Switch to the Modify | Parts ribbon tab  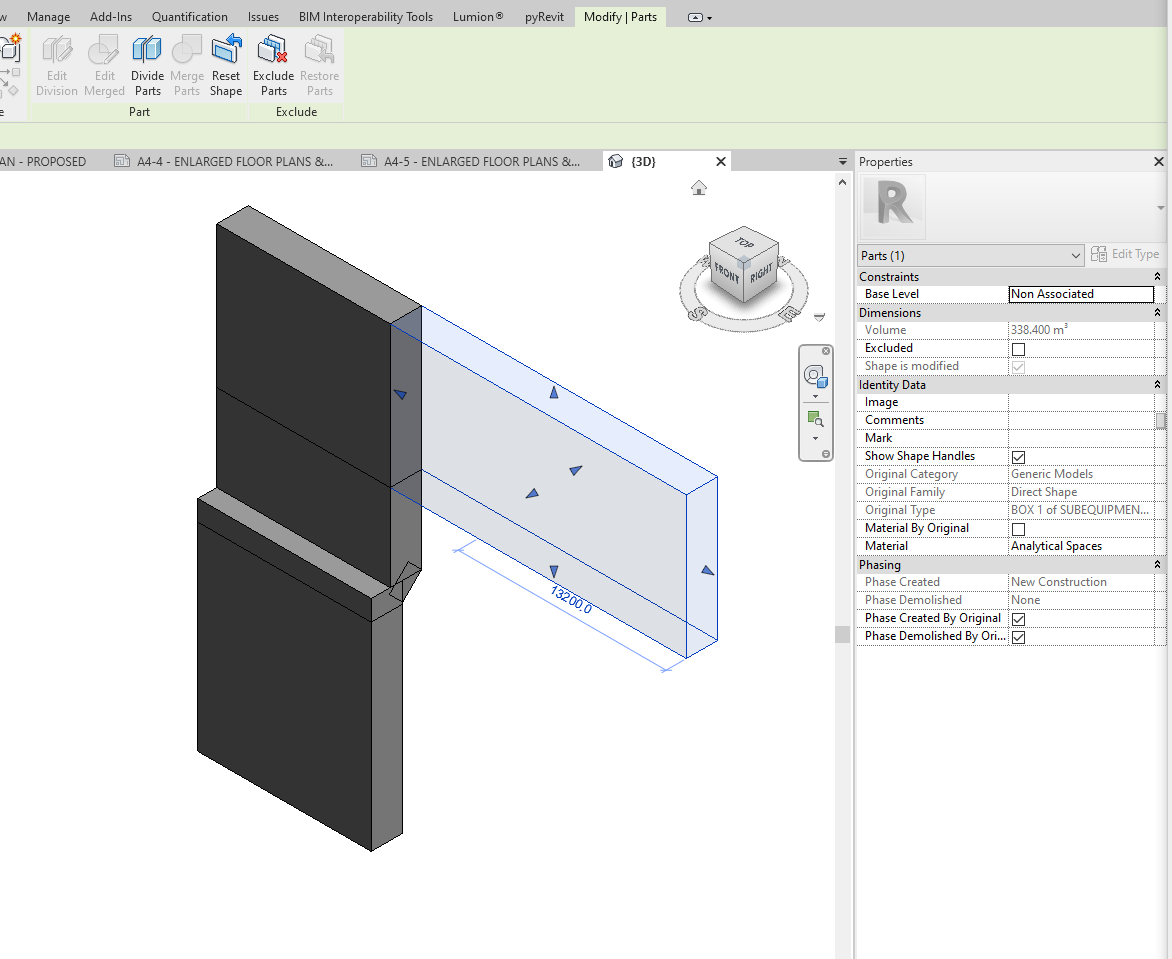pyautogui.click(x=620, y=16)
